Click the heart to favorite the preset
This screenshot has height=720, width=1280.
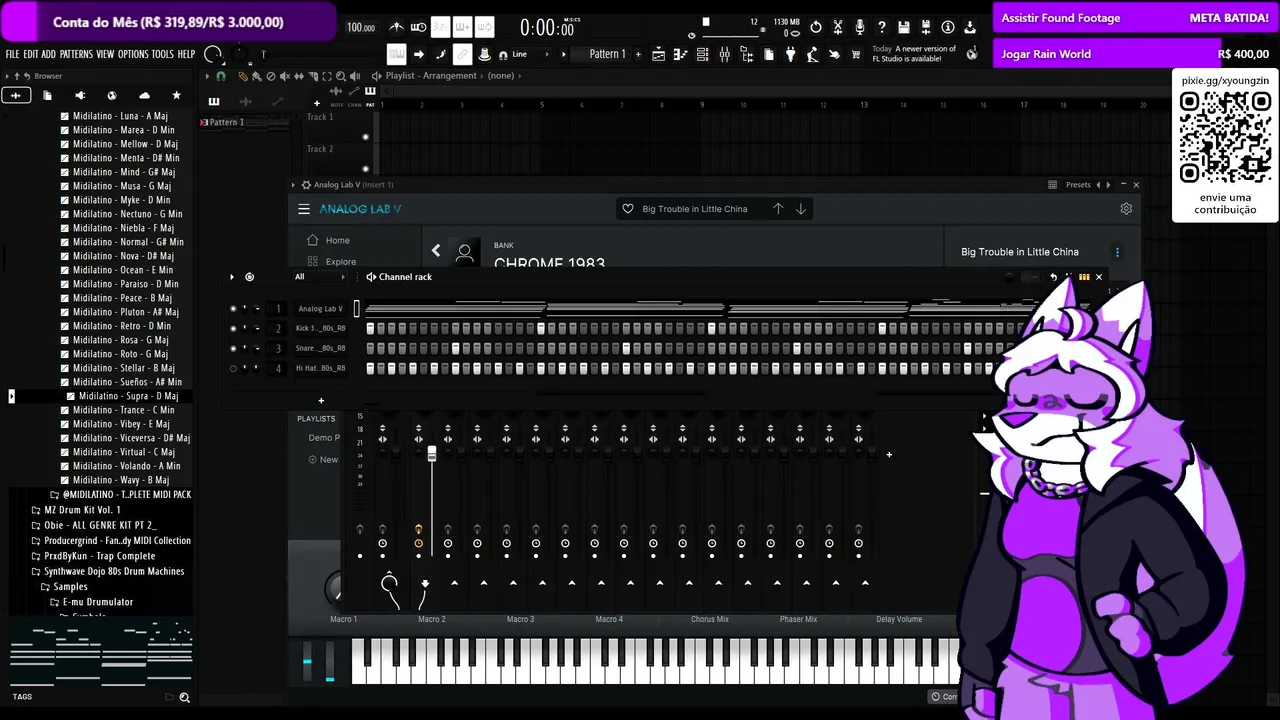tap(628, 209)
